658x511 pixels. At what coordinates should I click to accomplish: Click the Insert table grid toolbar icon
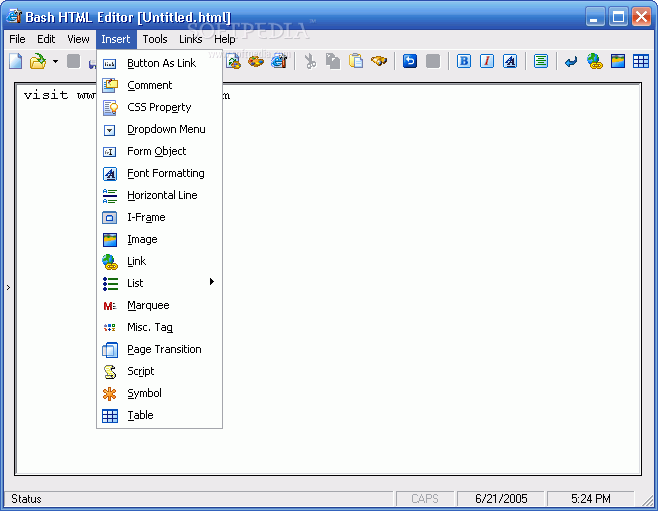pyautogui.click(x=641, y=61)
